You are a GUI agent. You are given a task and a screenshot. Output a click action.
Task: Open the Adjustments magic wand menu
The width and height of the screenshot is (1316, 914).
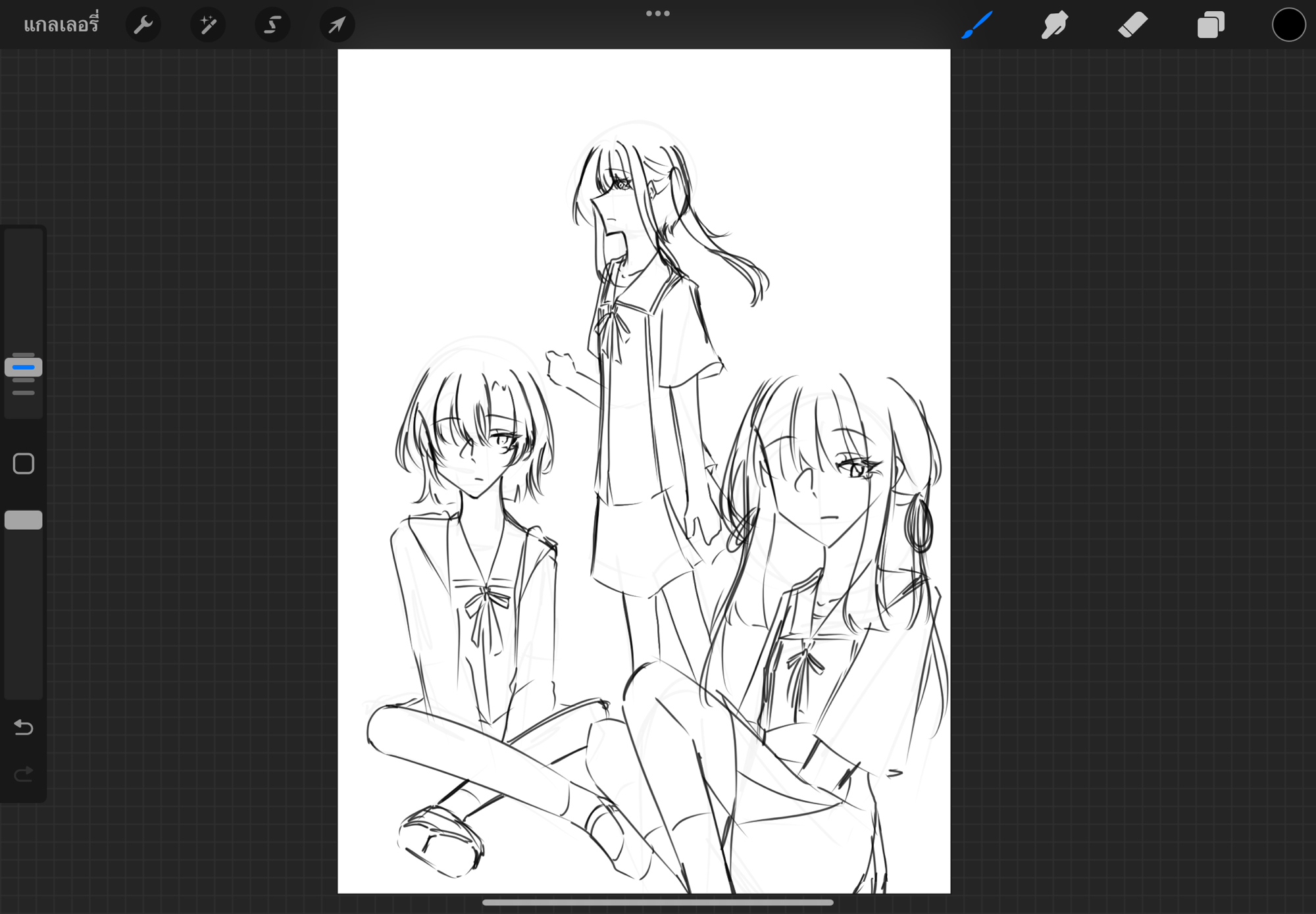(208, 25)
